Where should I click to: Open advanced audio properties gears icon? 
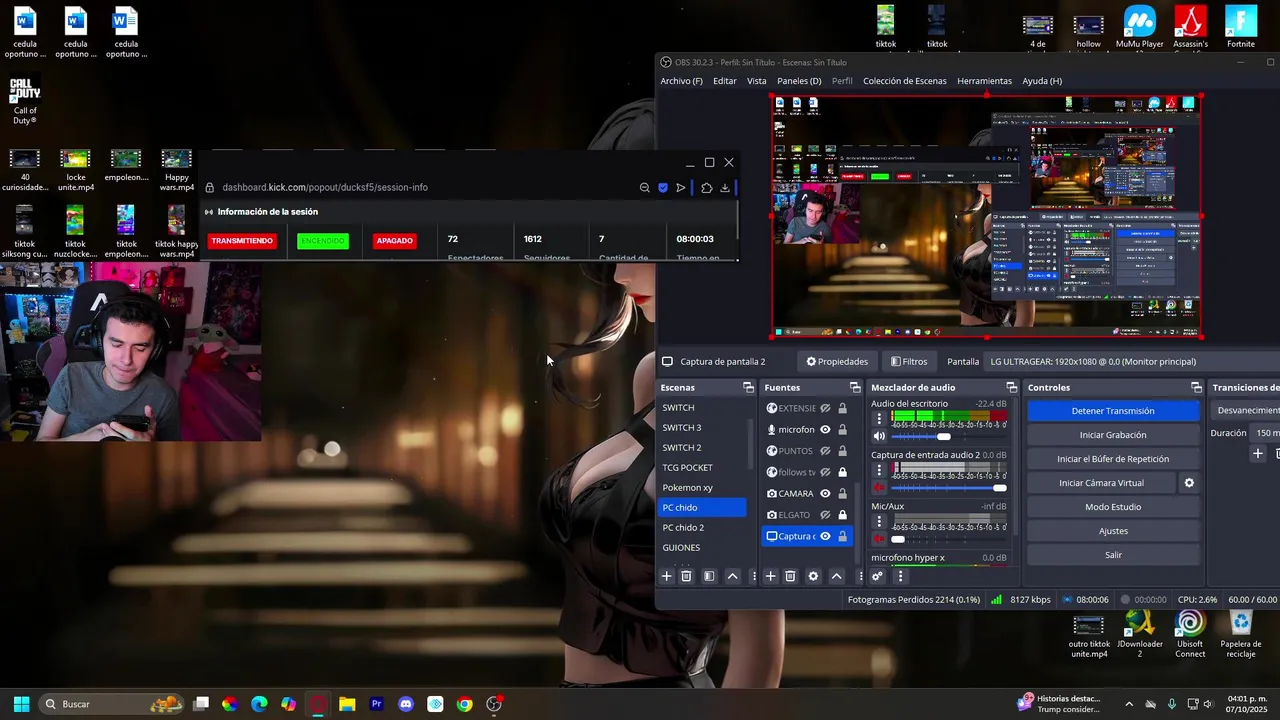coord(877,576)
